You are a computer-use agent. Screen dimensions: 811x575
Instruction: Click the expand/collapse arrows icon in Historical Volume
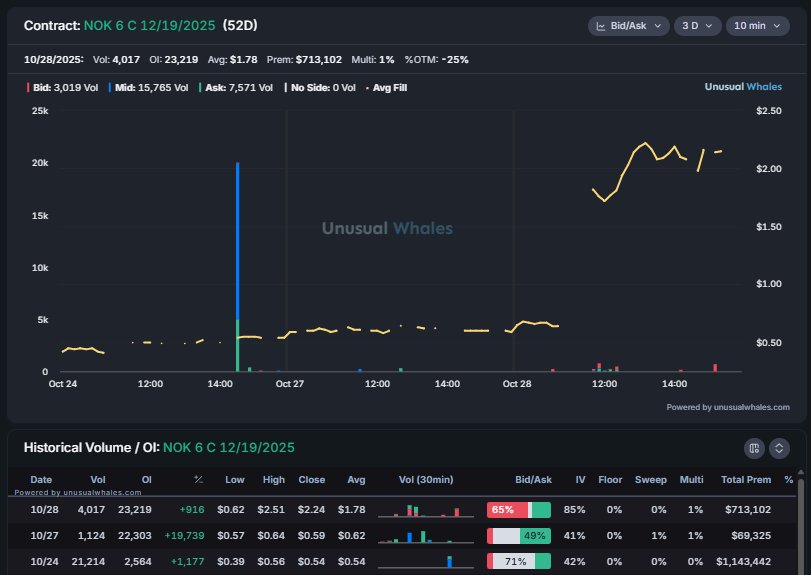coord(780,448)
